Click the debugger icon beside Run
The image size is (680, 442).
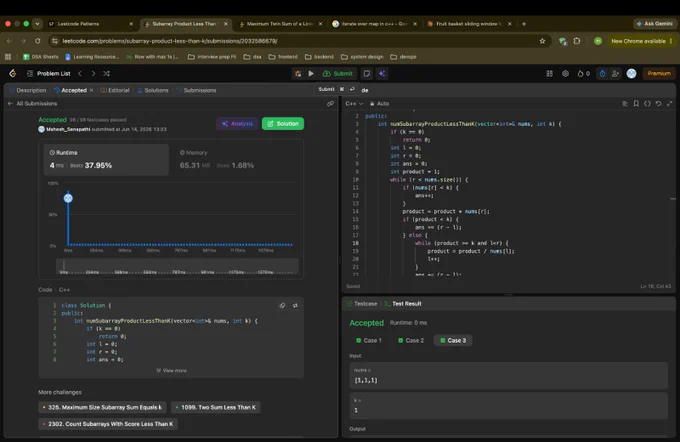click(298, 74)
